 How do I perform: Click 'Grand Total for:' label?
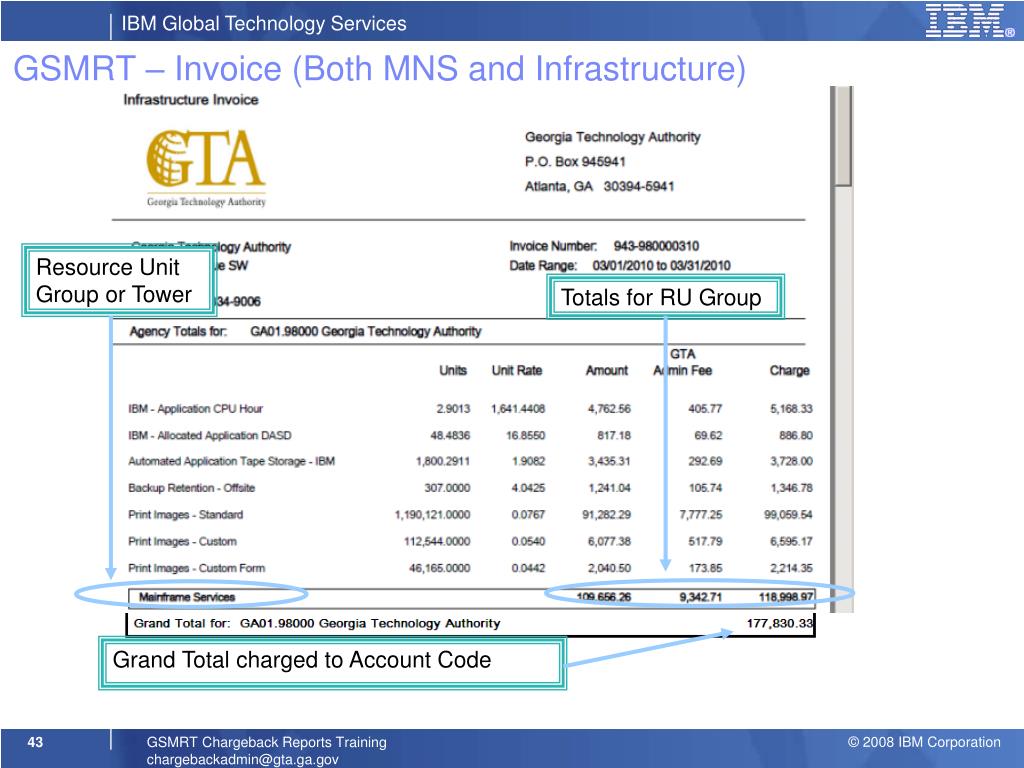coord(182,624)
